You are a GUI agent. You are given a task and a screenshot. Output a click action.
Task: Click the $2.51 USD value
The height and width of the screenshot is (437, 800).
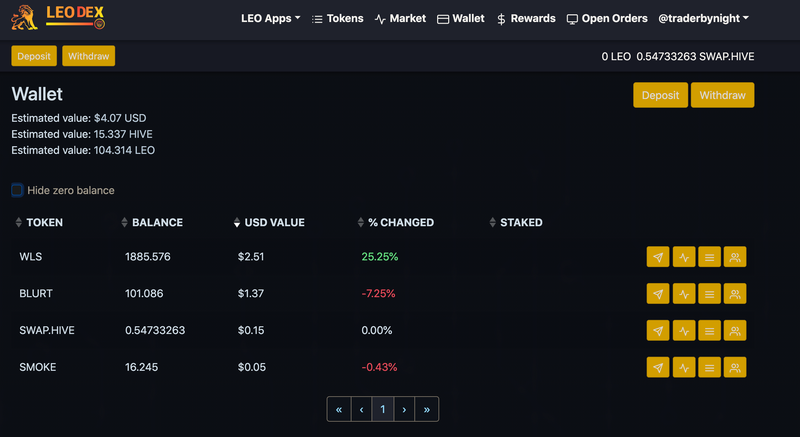[x=251, y=256]
